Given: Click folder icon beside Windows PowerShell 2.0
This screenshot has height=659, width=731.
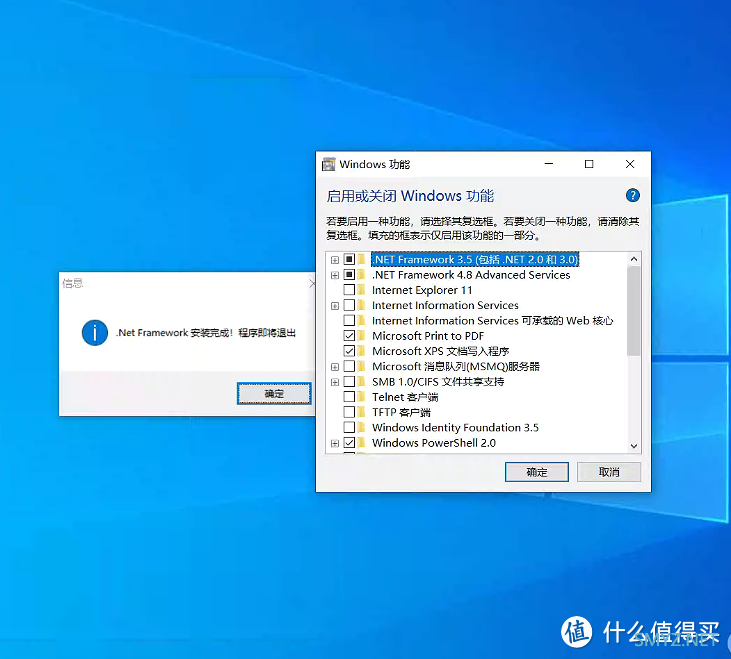Looking at the screenshot, I should (x=362, y=443).
